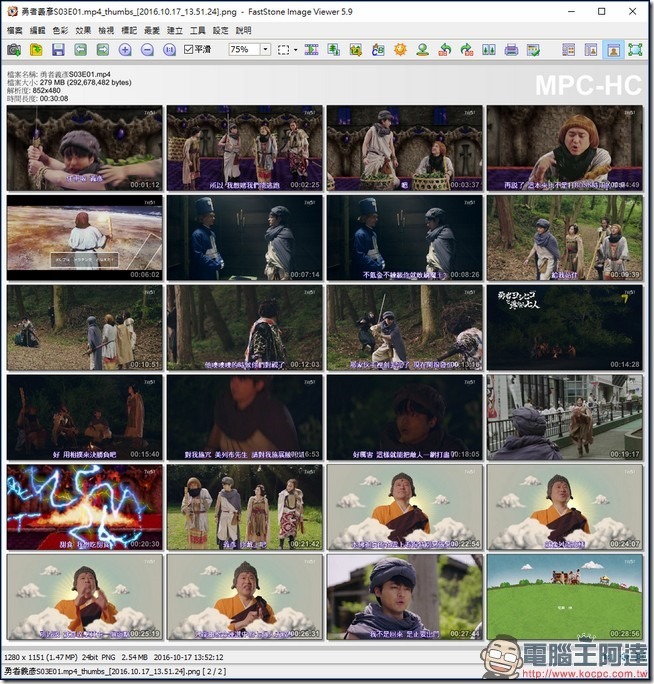Click the acquire from scanner camera icon

(14, 50)
